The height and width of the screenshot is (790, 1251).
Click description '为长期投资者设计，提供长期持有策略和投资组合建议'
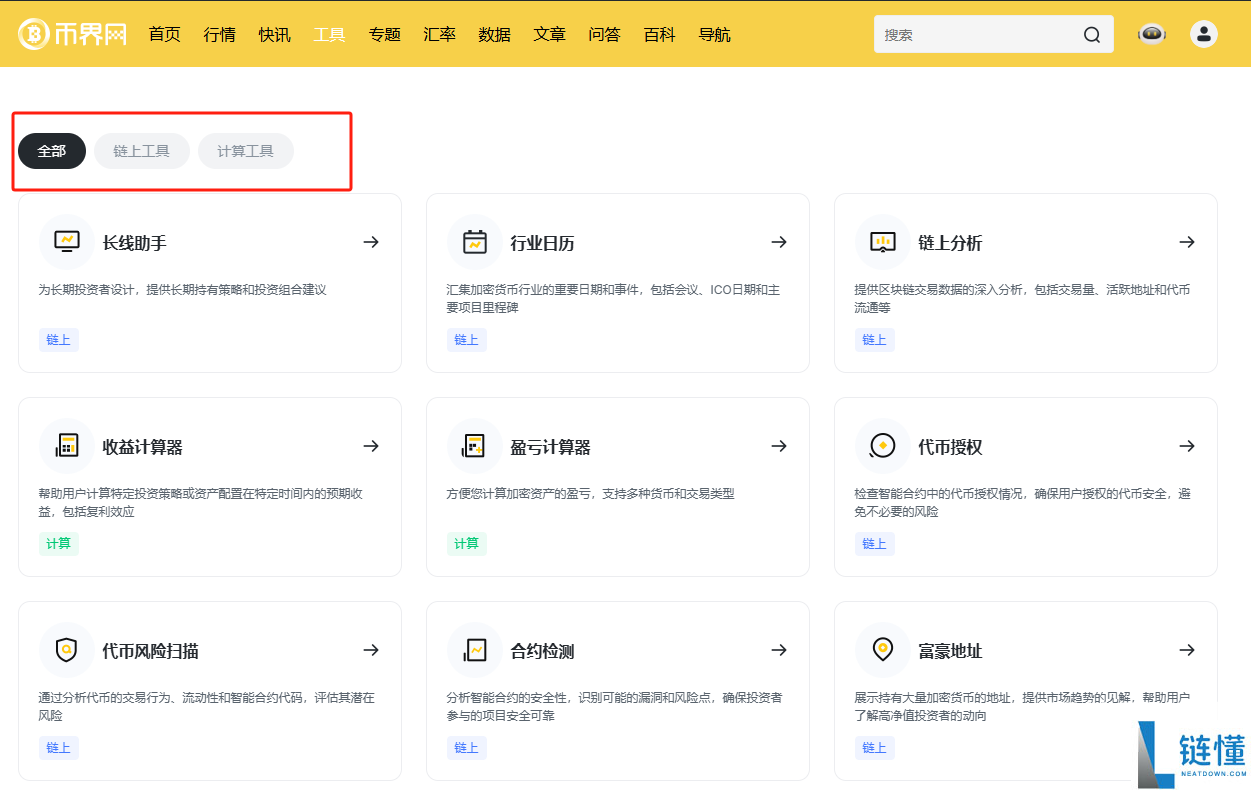tap(183, 290)
